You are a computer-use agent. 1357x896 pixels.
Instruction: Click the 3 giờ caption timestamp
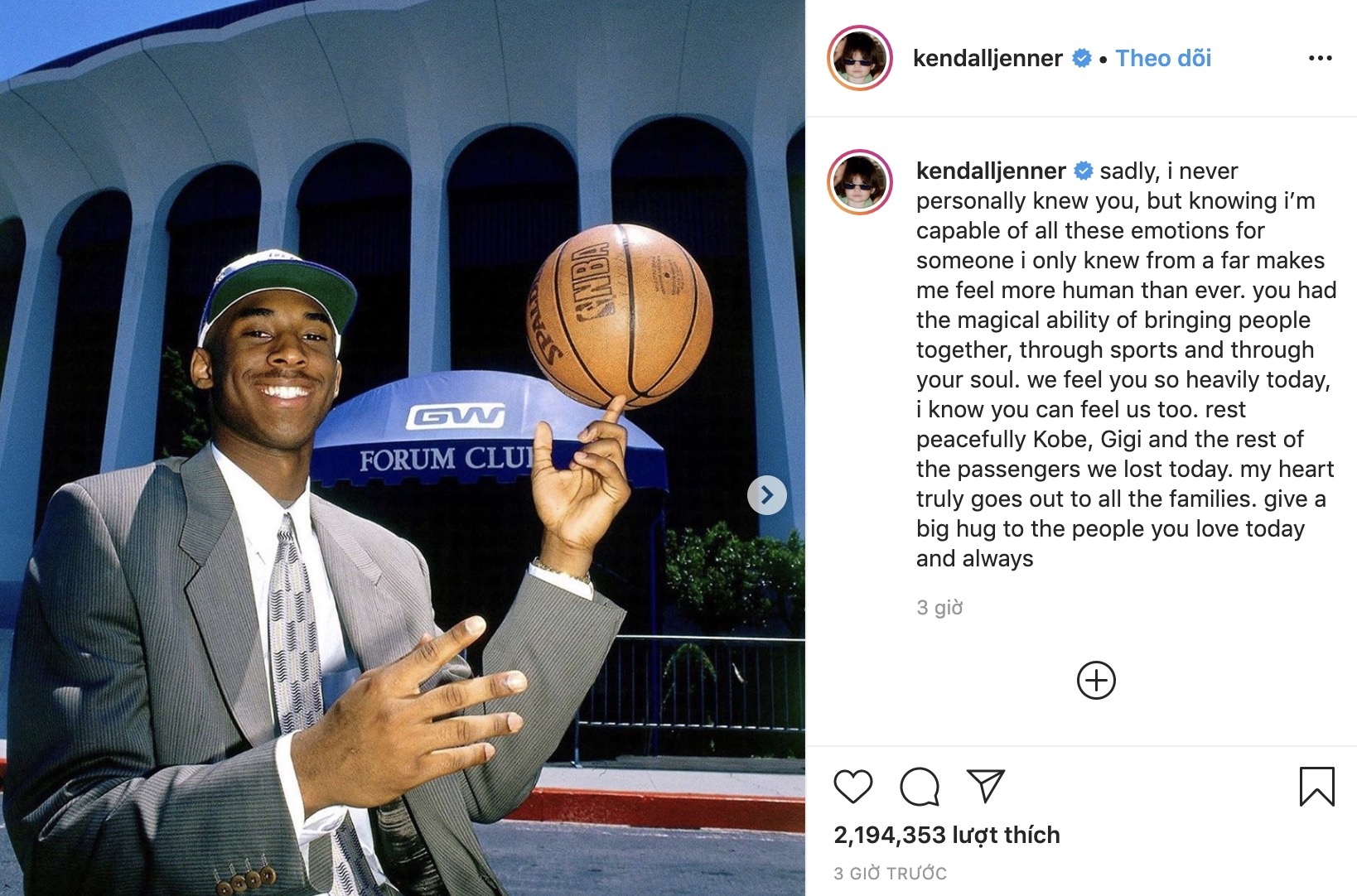[939, 608]
